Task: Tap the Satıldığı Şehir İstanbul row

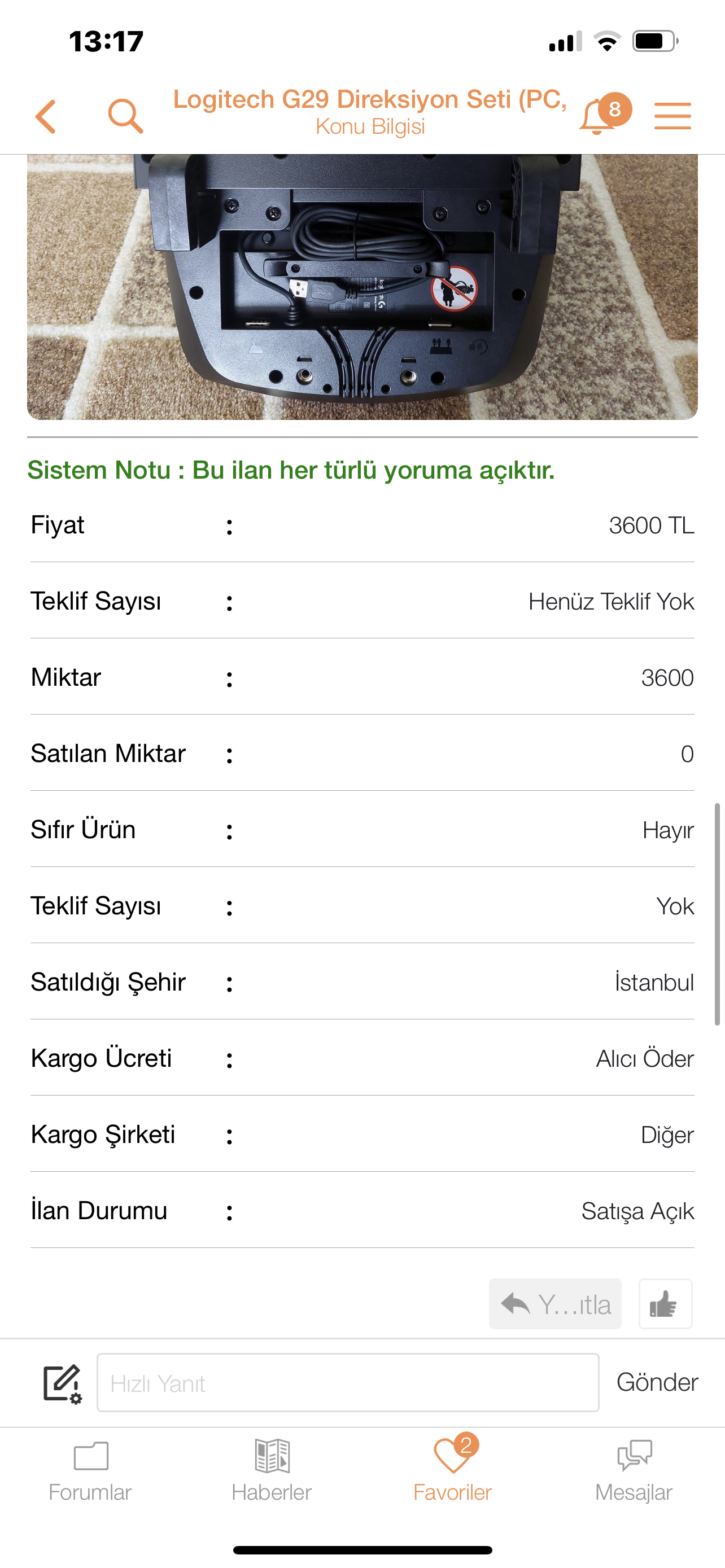Action: 362,982
